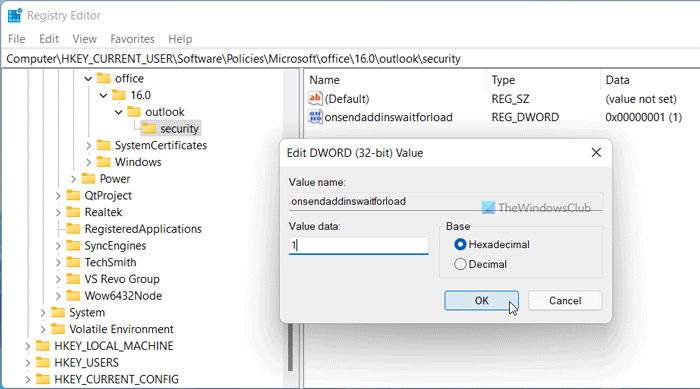The image size is (700, 389).
Task: Click the (Default) string value icon
Action: pyautogui.click(x=315, y=98)
